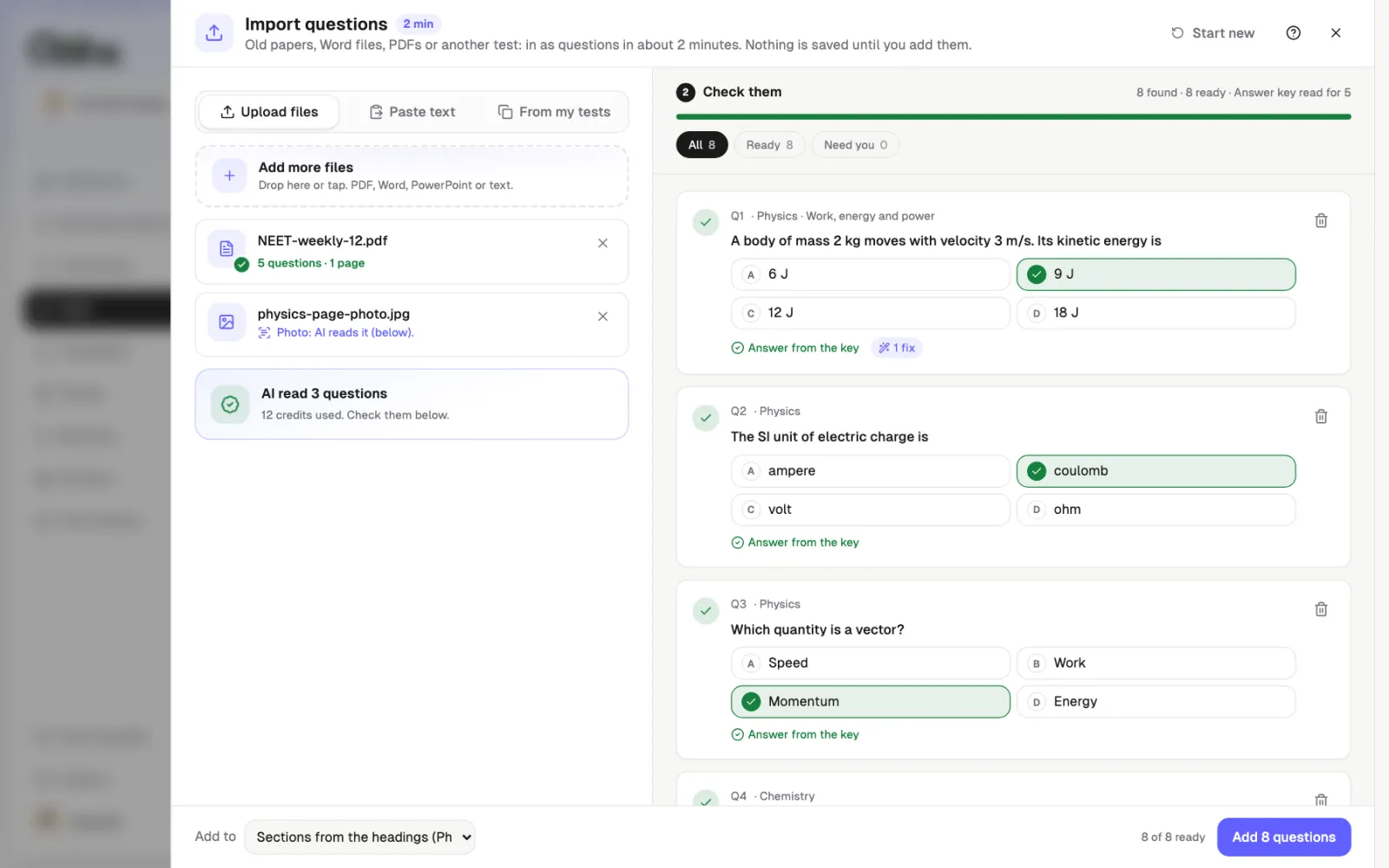Select option C 12 J for Q1
The image size is (1389, 868).
870,313
